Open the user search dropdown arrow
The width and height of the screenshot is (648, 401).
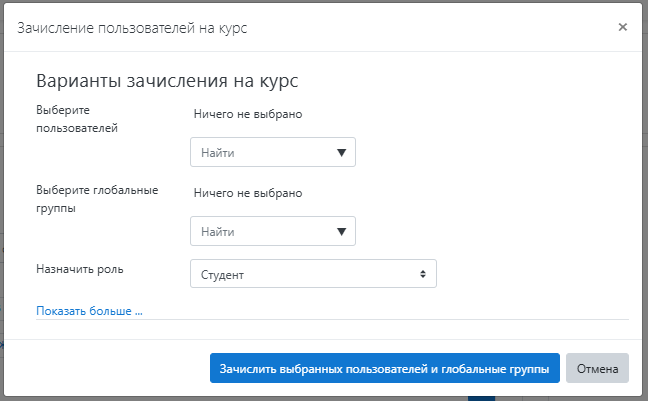(x=341, y=153)
